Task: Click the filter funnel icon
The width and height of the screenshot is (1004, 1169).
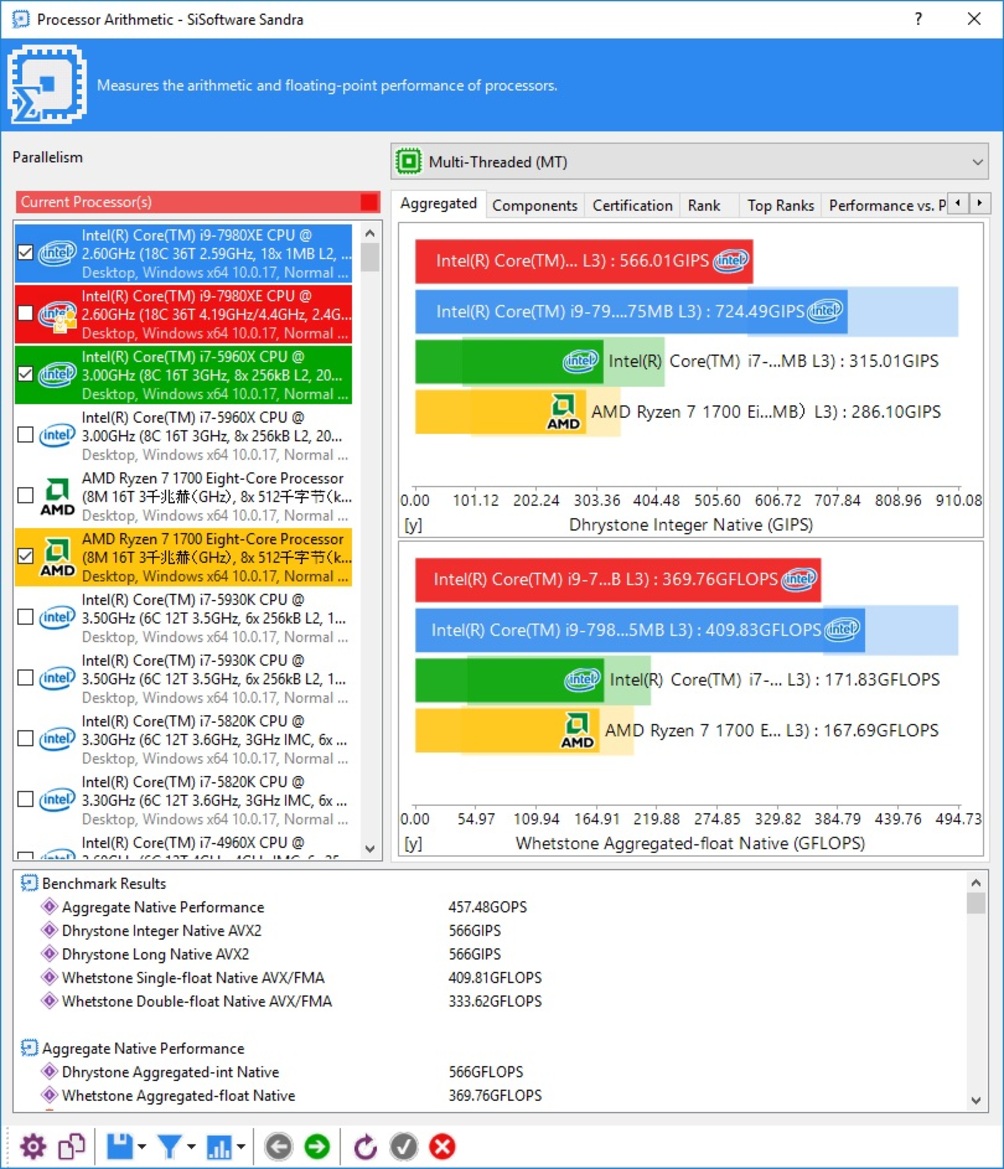Action: pyautogui.click(x=169, y=1147)
